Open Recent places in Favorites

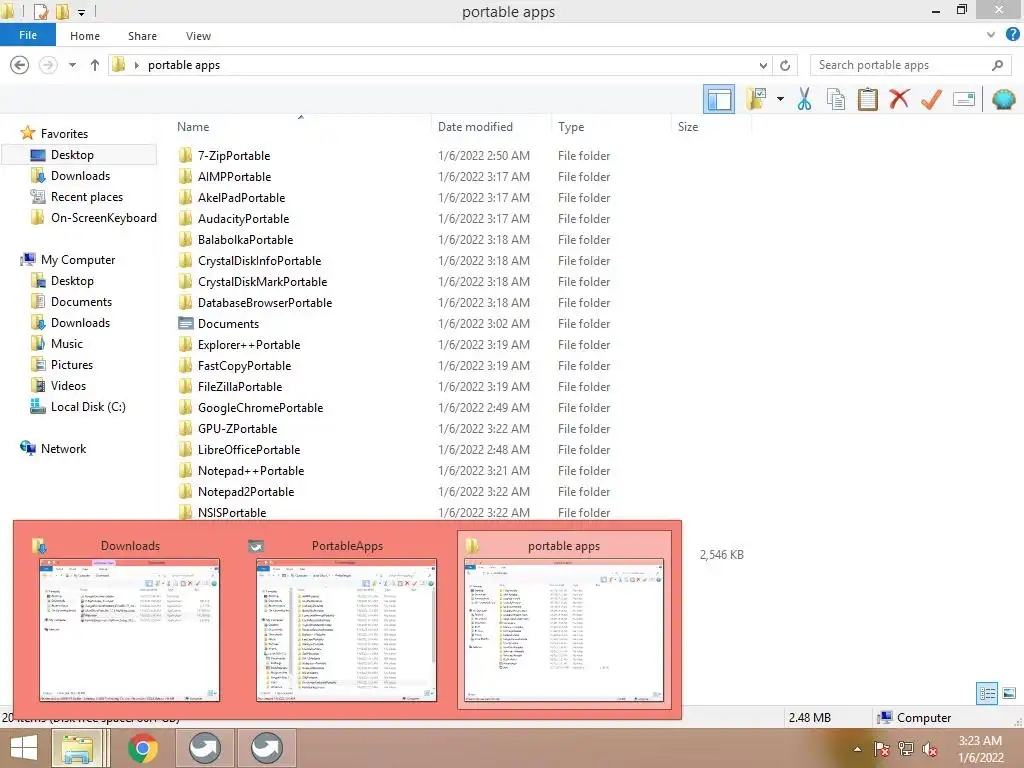click(86, 197)
